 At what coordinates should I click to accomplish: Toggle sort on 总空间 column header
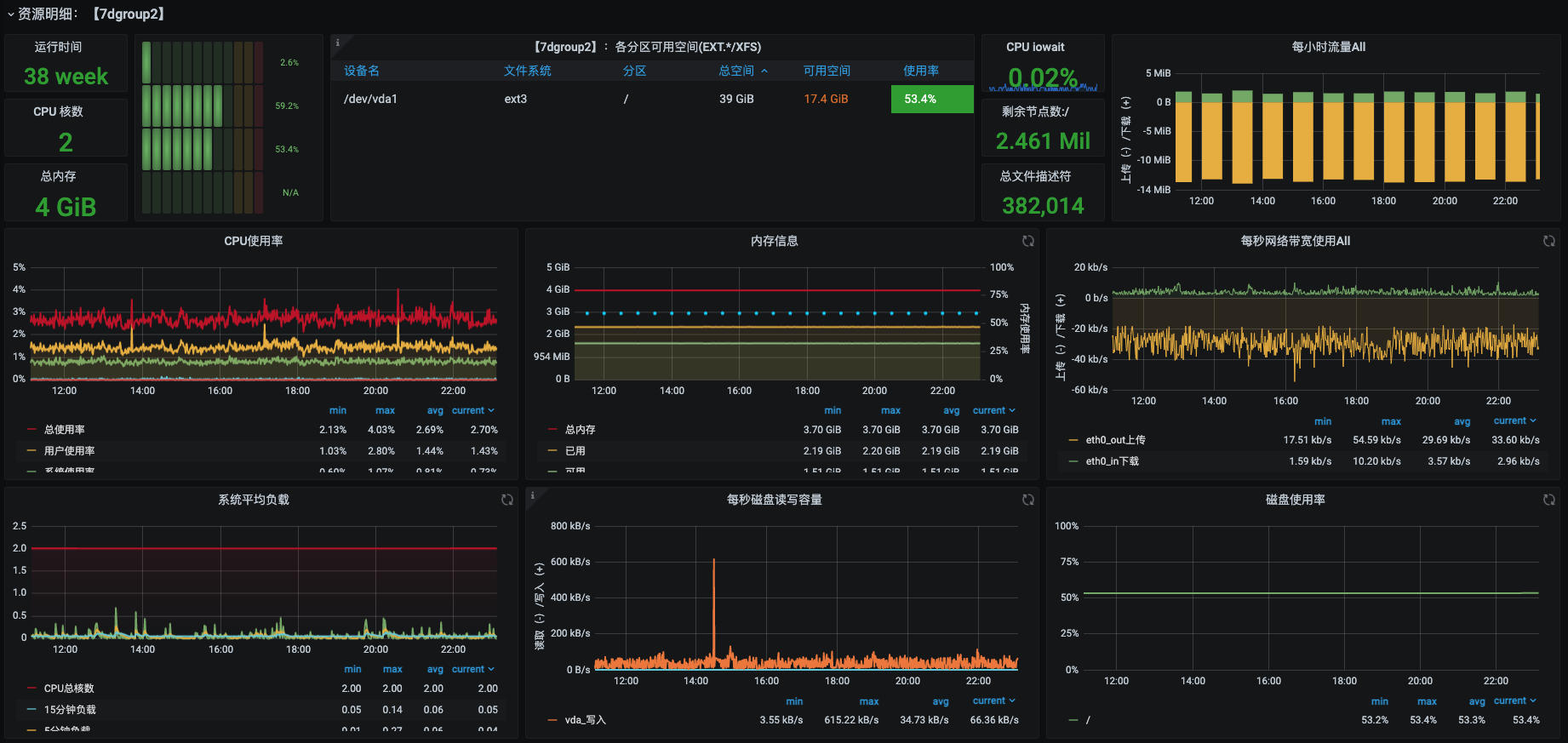[x=743, y=71]
